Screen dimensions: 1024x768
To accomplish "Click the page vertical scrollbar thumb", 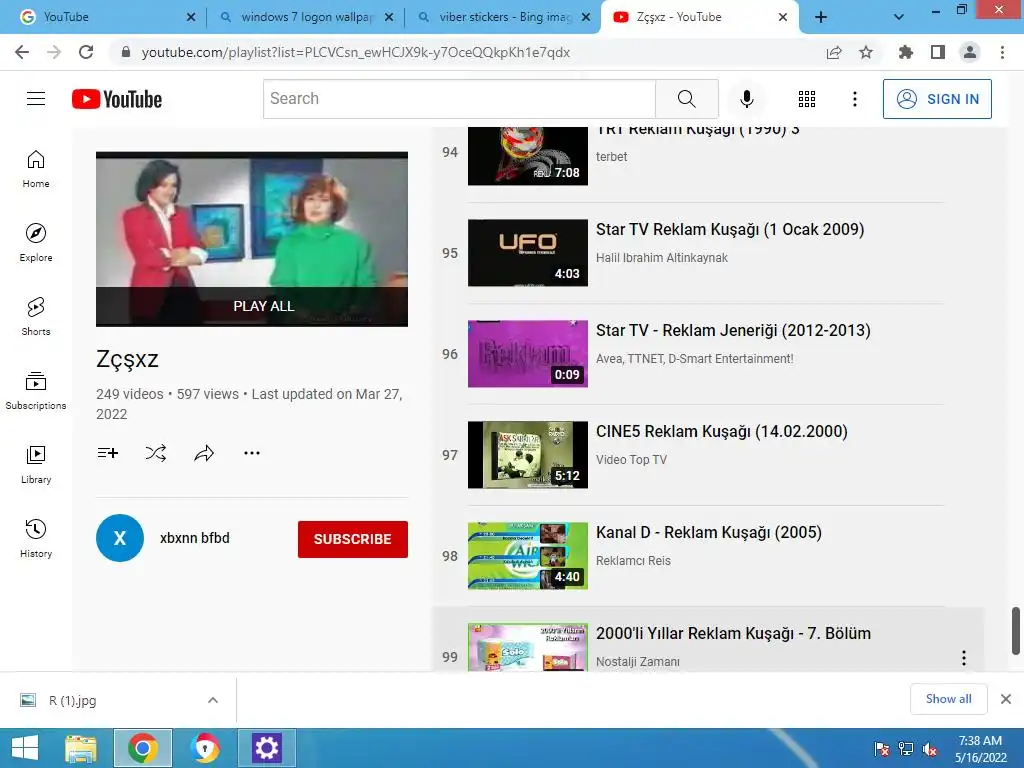I will pyautogui.click(x=1016, y=630).
